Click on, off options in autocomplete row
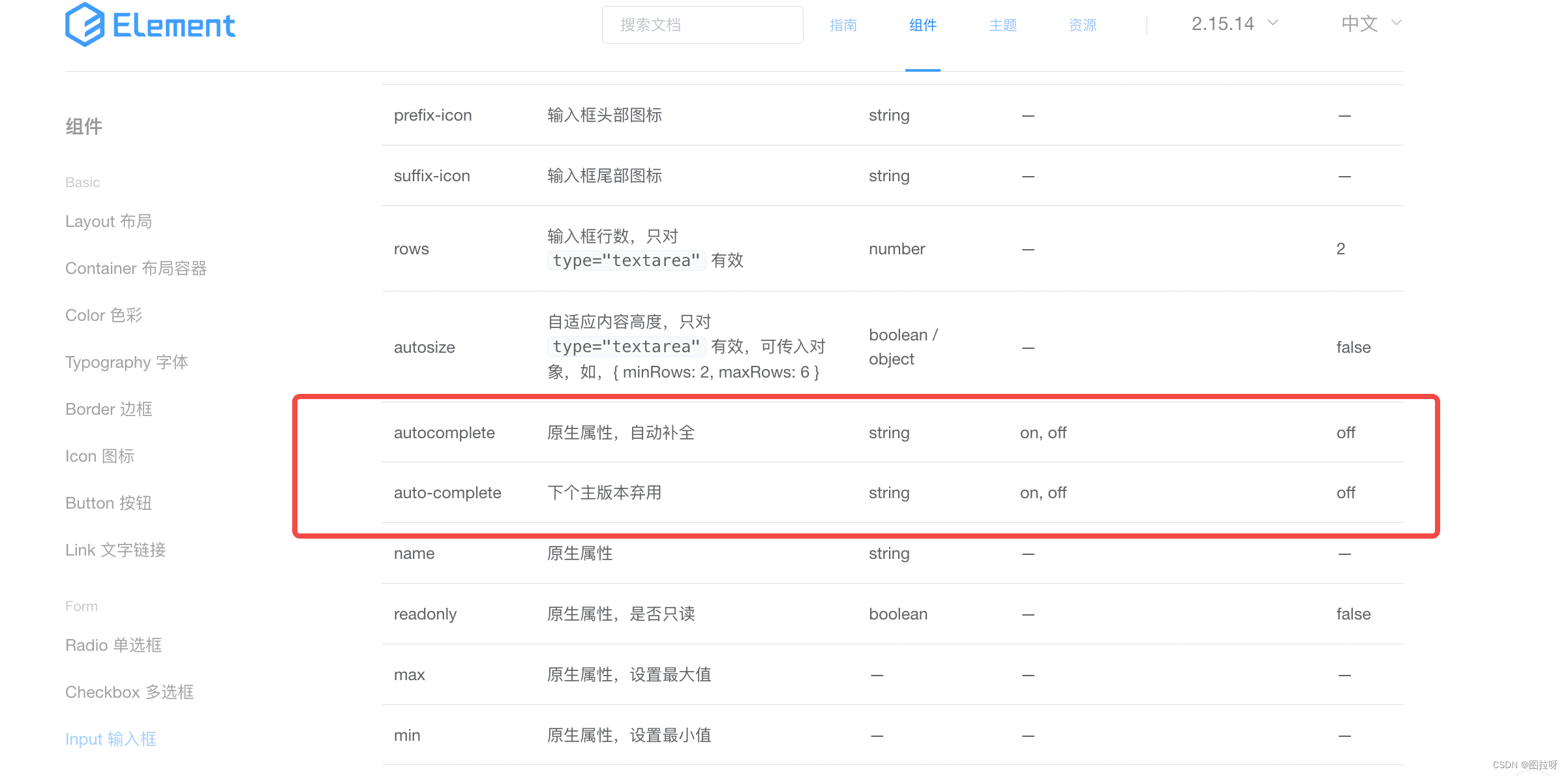Viewport: 1568px width, 776px height. (x=1043, y=433)
